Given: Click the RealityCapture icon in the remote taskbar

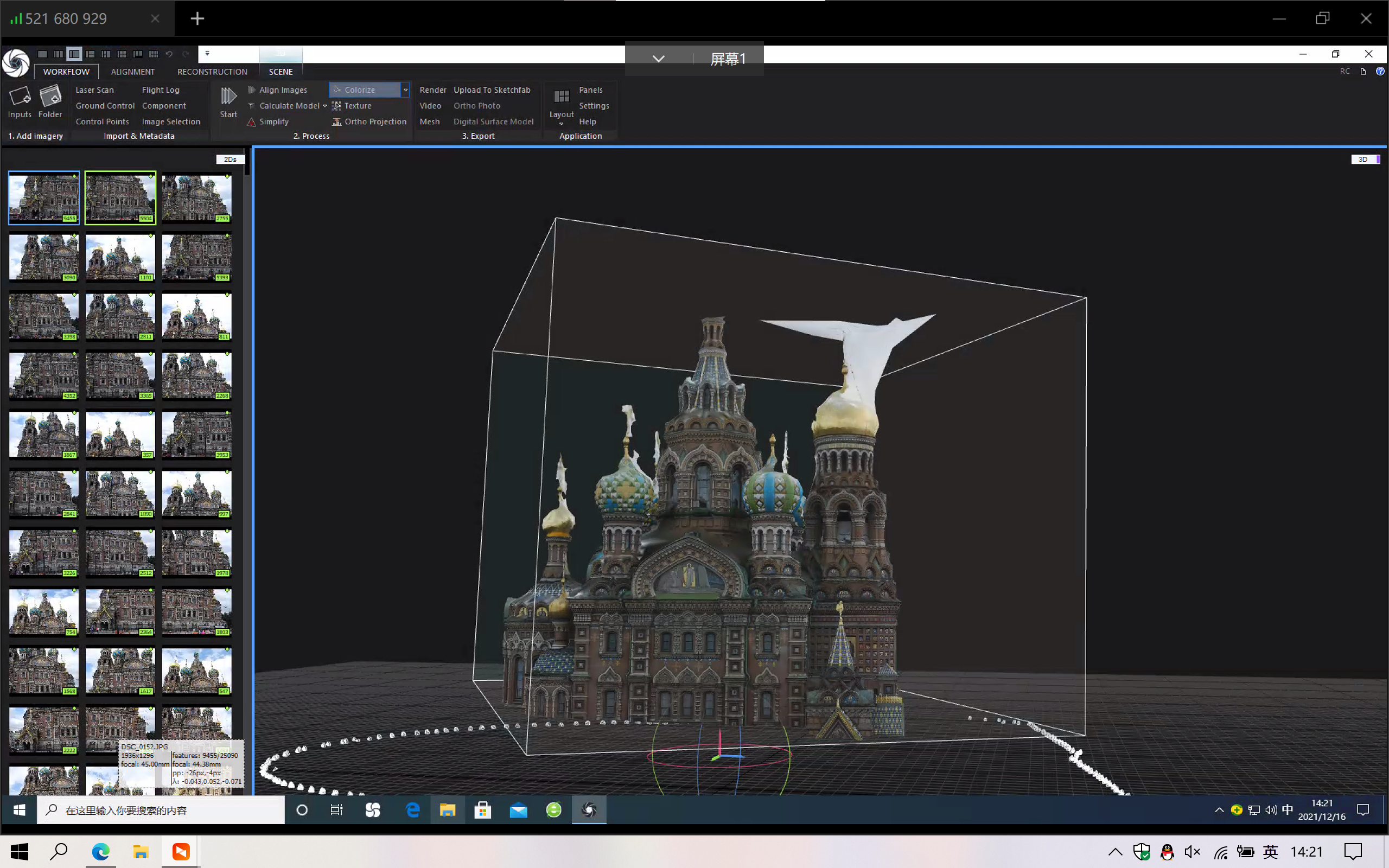Looking at the screenshot, I should point(589,809).
